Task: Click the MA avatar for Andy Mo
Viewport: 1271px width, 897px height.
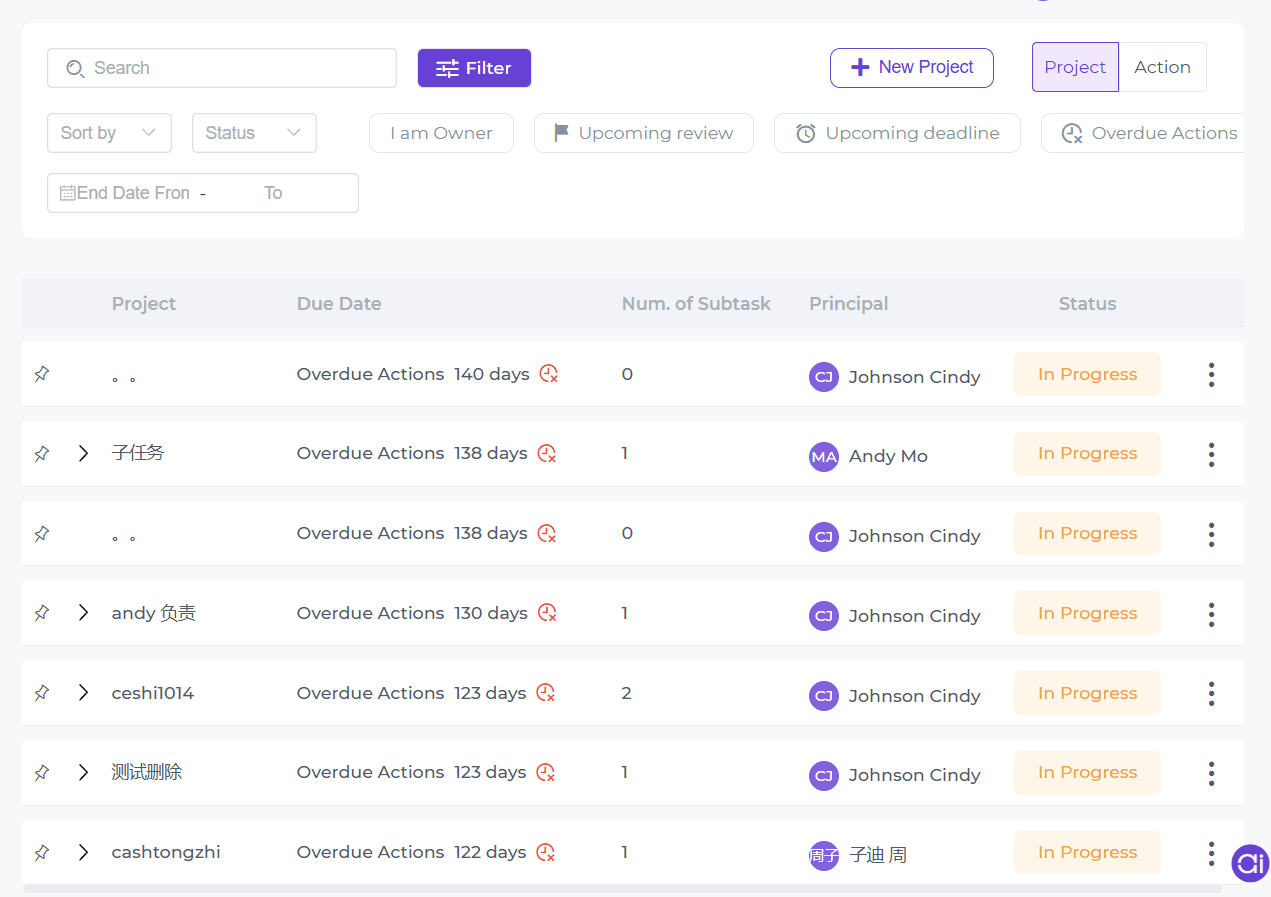Action: click(x=823, y=457)
